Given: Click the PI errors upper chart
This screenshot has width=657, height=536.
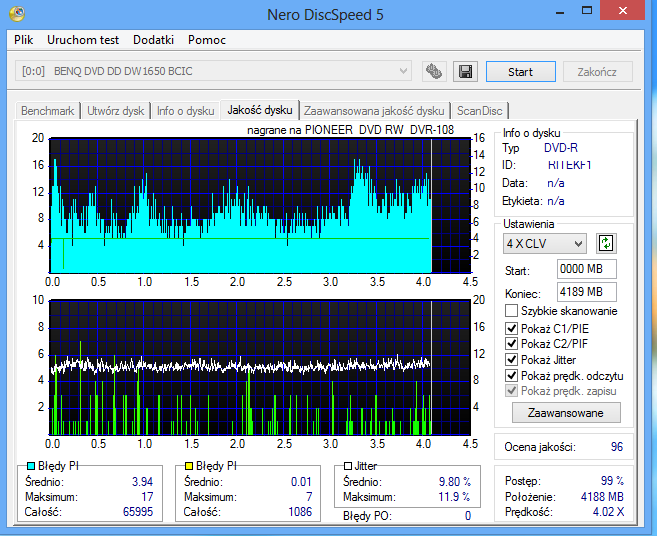Looking at the screenshot, I should [x=260, y=205].
